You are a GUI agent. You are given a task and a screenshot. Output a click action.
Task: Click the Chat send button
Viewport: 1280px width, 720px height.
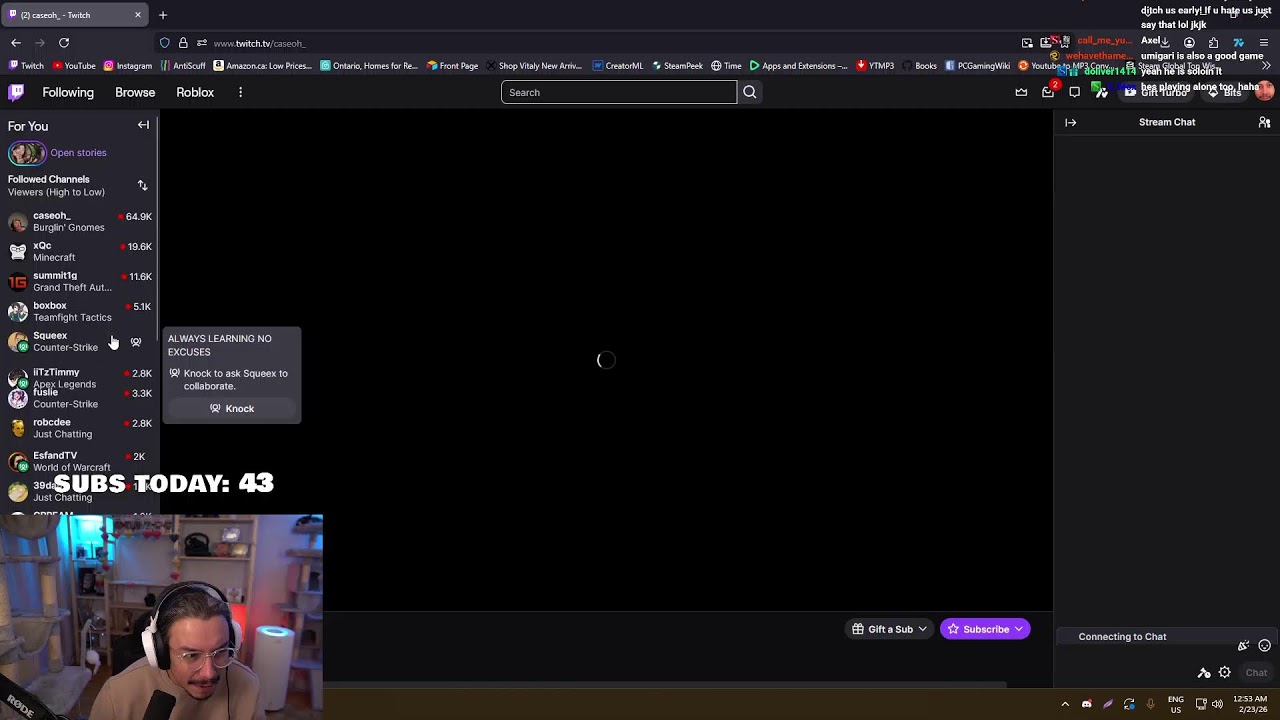1256,673
